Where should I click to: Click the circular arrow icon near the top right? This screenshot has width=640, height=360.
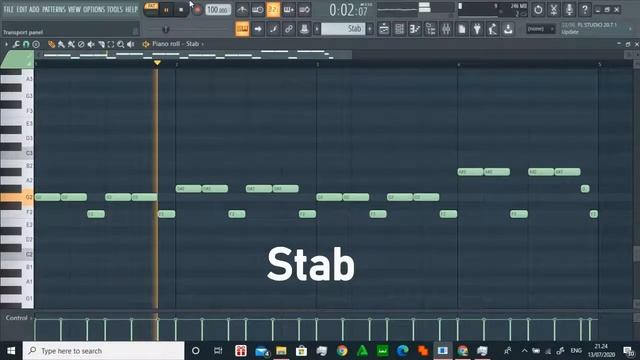click(538, 10)
